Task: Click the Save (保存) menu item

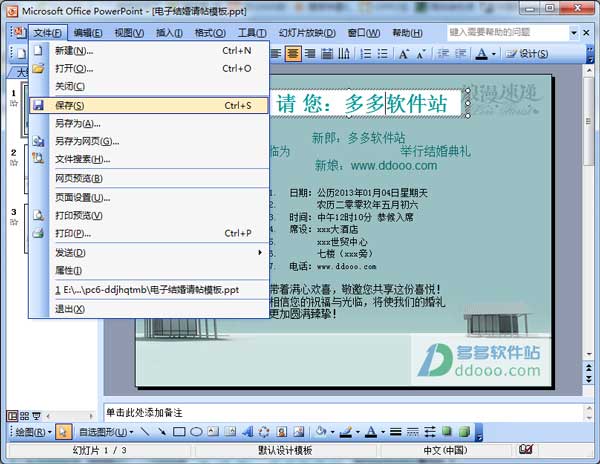Action: pos(148,106)
